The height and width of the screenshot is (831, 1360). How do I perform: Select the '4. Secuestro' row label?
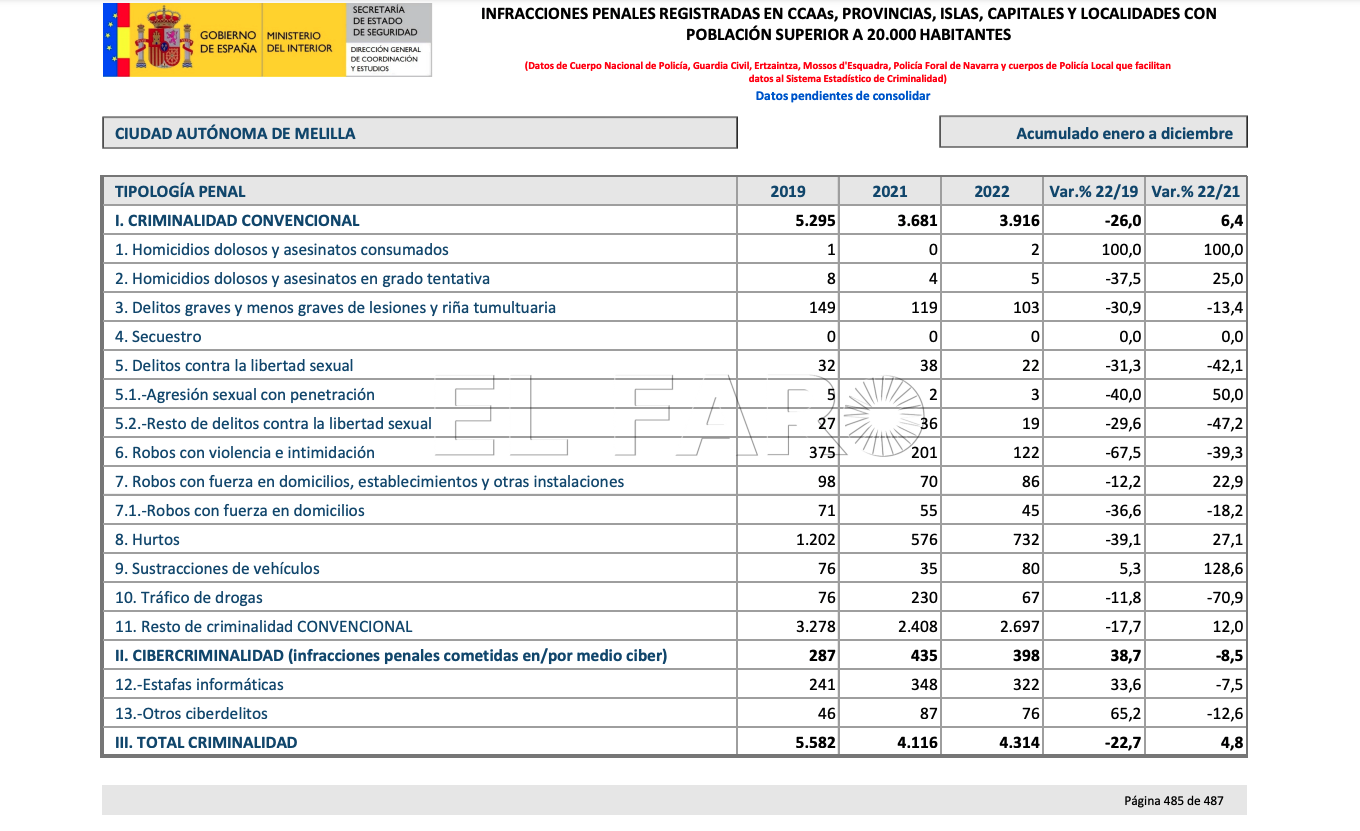[158, 337]
